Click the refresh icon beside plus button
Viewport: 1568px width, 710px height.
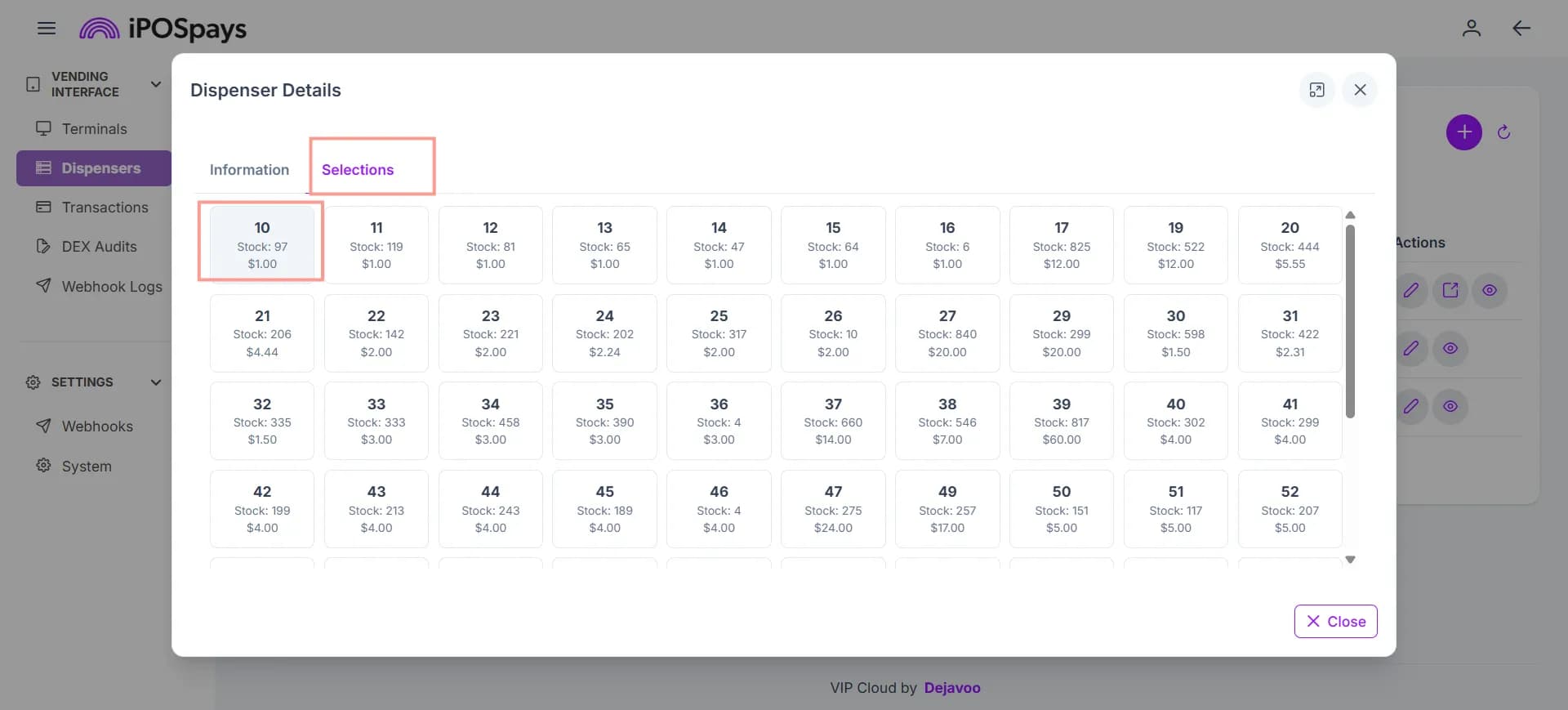coord(1504,132)
